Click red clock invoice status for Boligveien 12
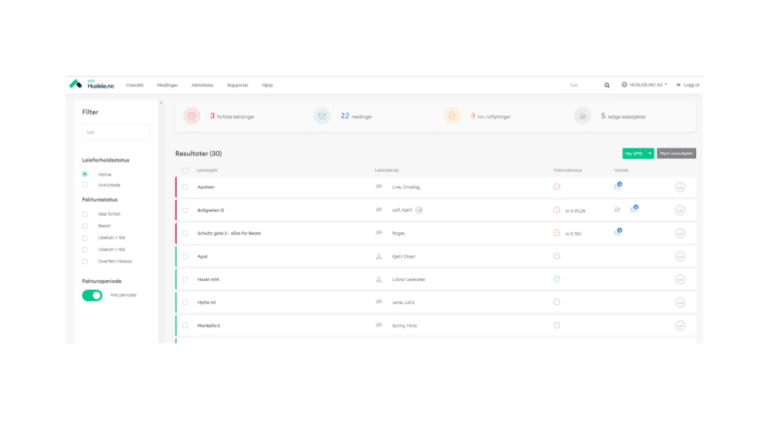Screen dimensions: 768x432 556,210
